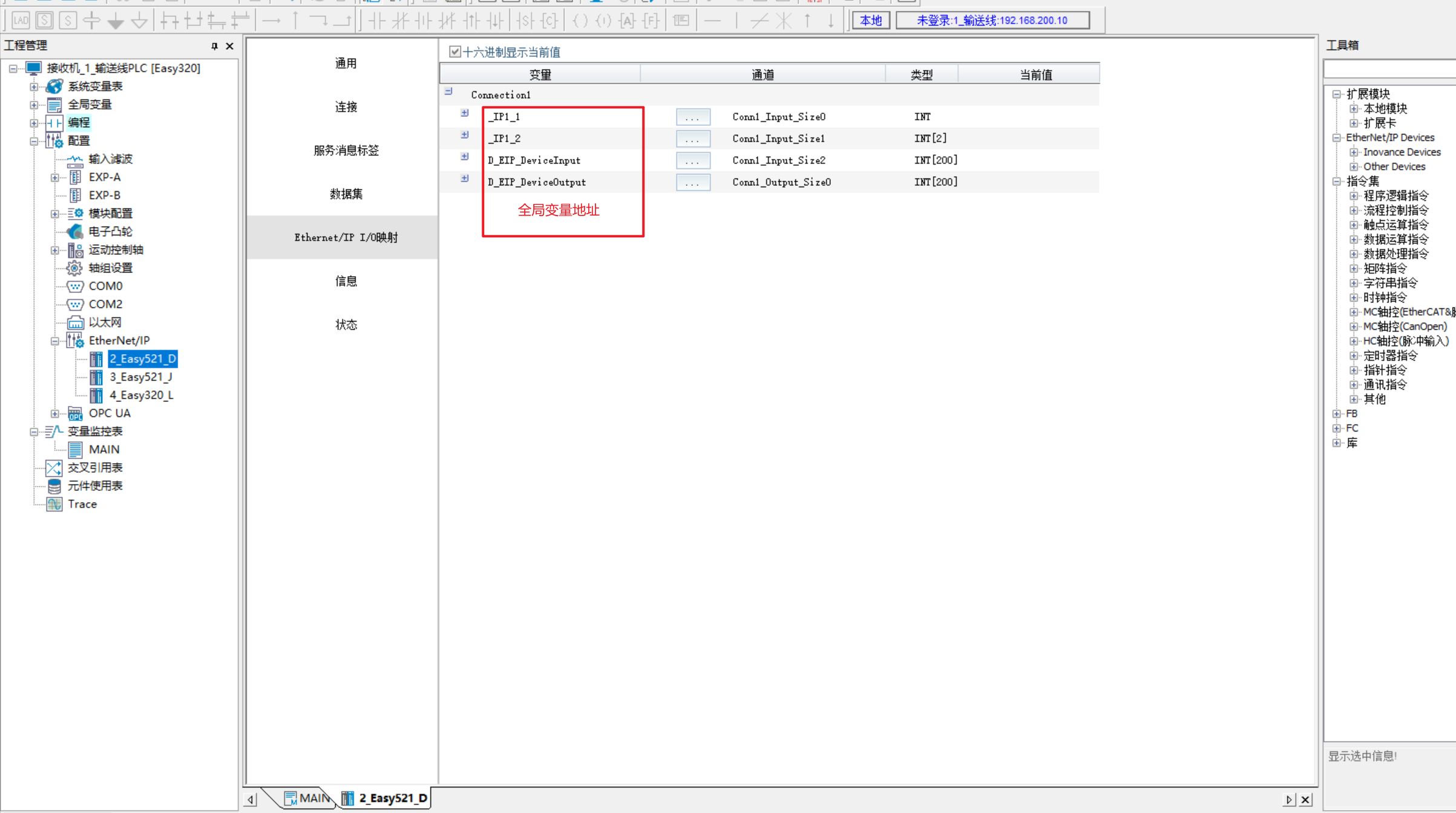This screenshot has width=1456, height=813.
Task: Click the LAD toolbar icon
Action: click(x=21, y=21)
